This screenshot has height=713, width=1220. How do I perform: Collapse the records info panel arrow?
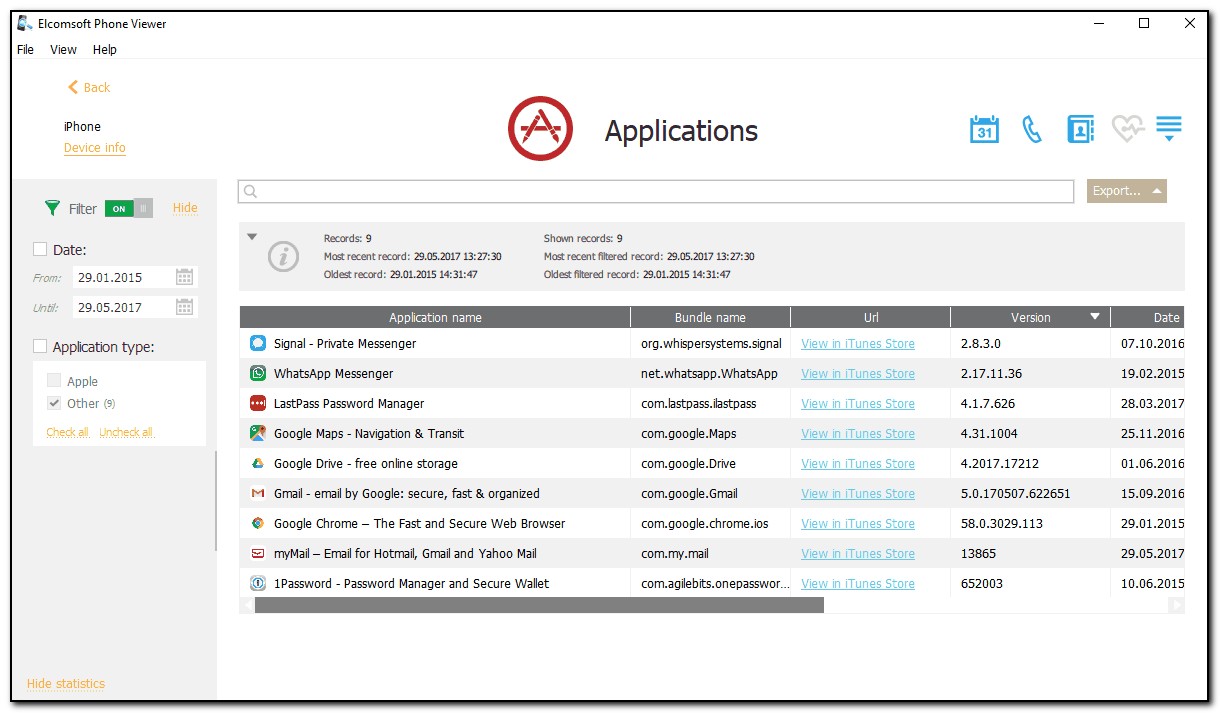click(252, 237)
